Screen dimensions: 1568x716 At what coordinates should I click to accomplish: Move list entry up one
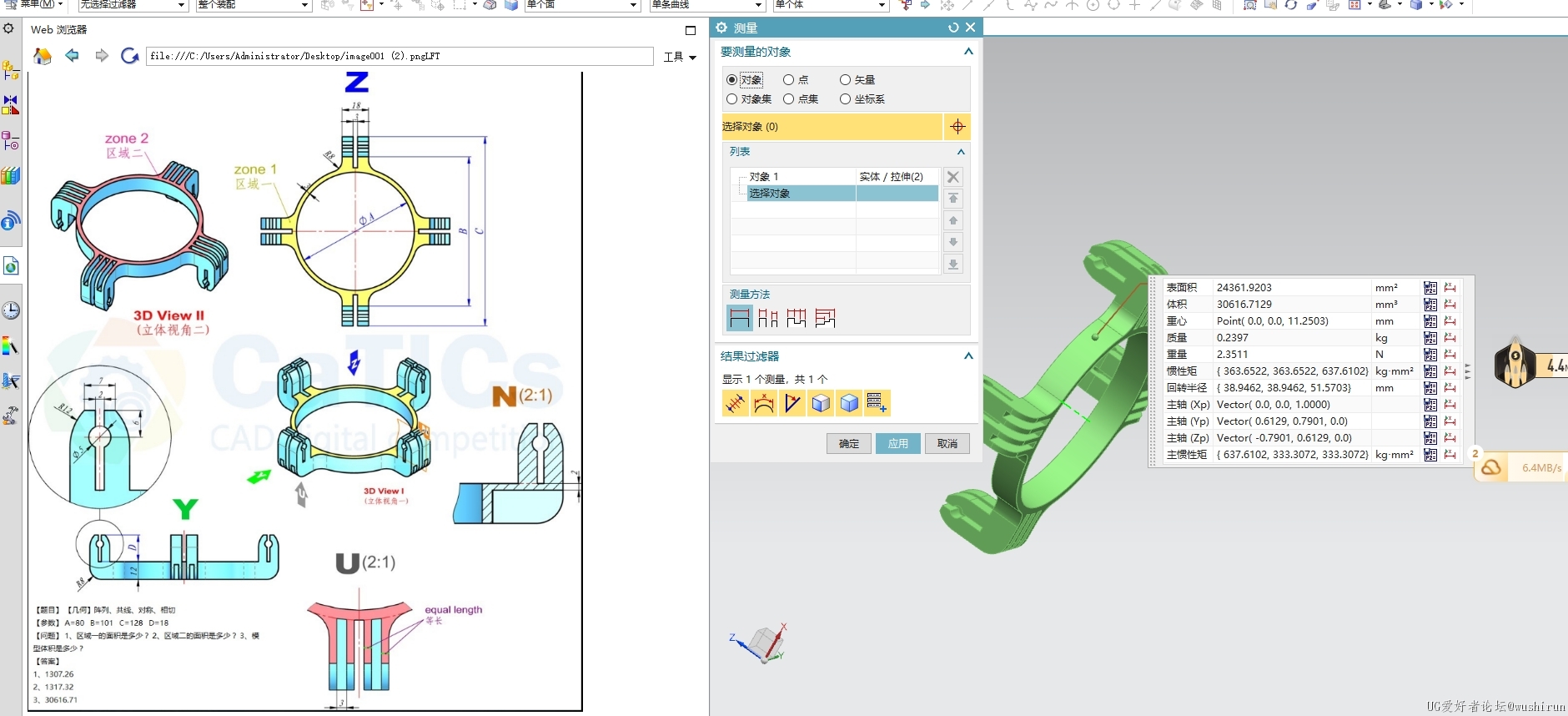point(953,220)
